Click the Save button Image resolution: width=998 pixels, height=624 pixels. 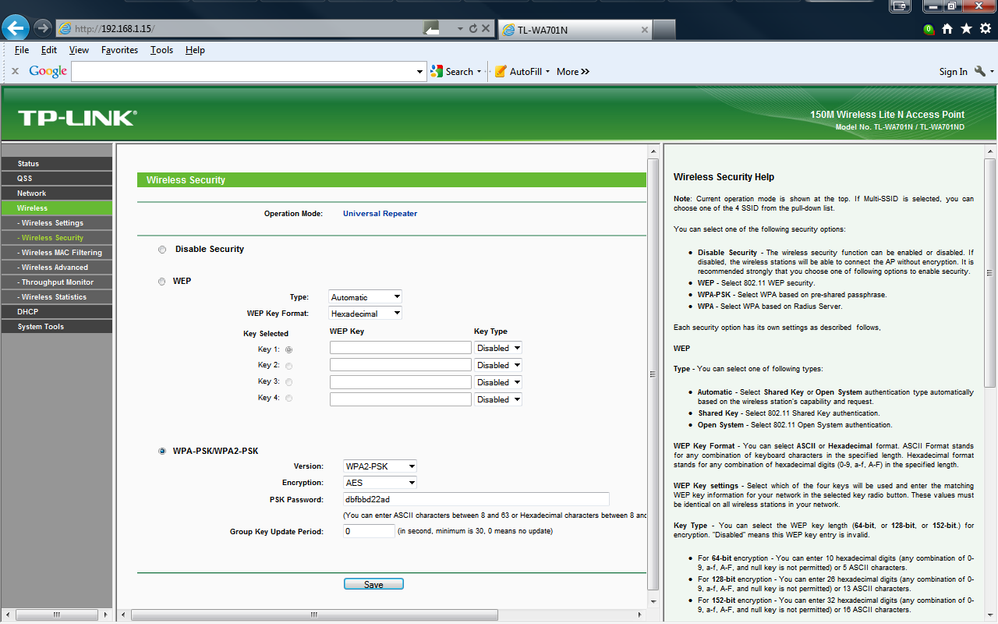(374, 585)
